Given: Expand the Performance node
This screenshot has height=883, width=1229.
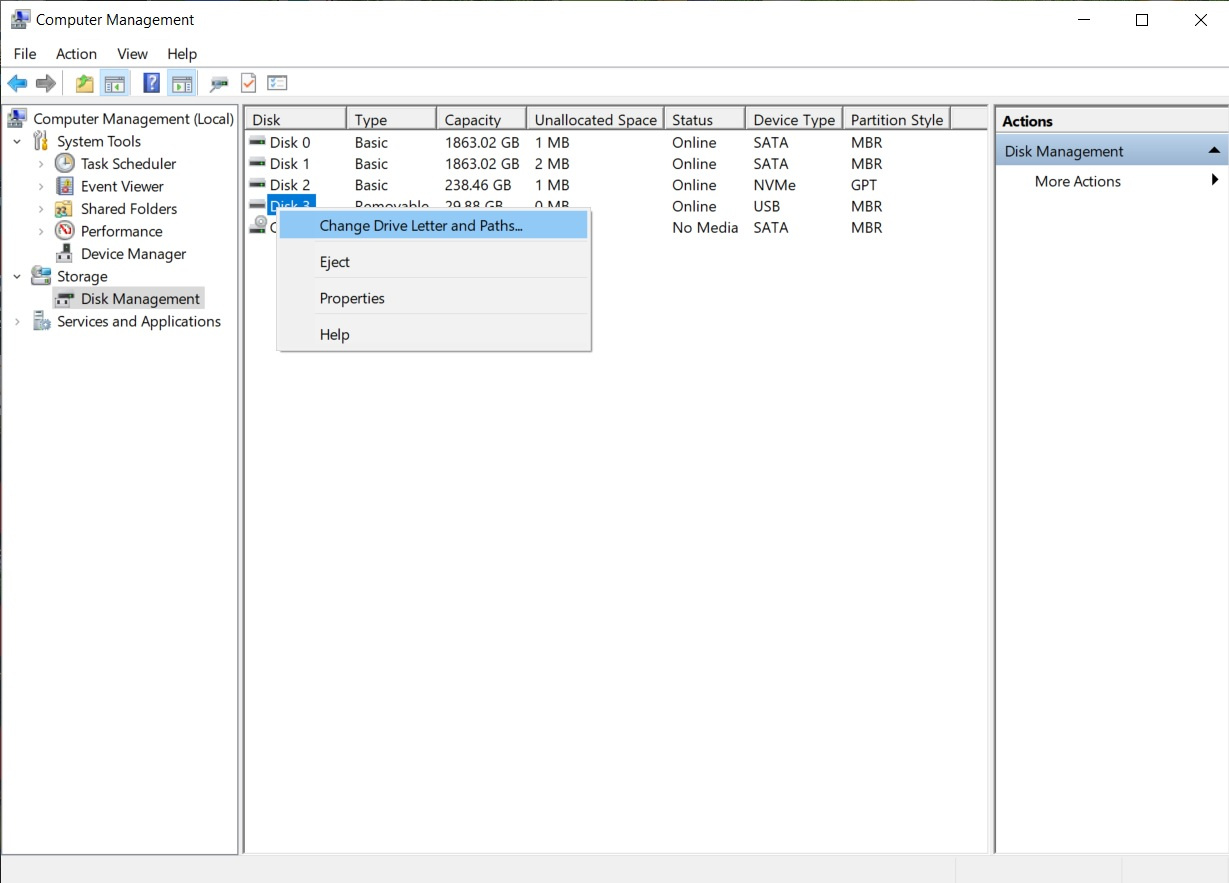Looking at the screenshot, I should click(41, 231).
